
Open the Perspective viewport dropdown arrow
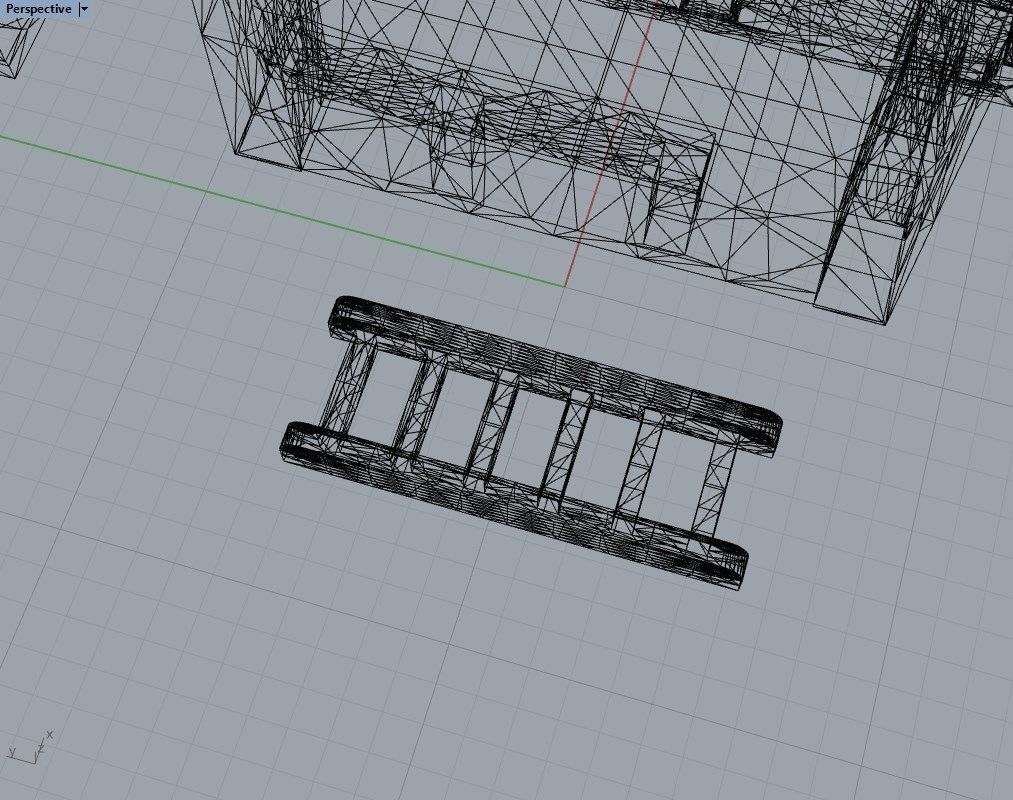click(x=83, y=8)
